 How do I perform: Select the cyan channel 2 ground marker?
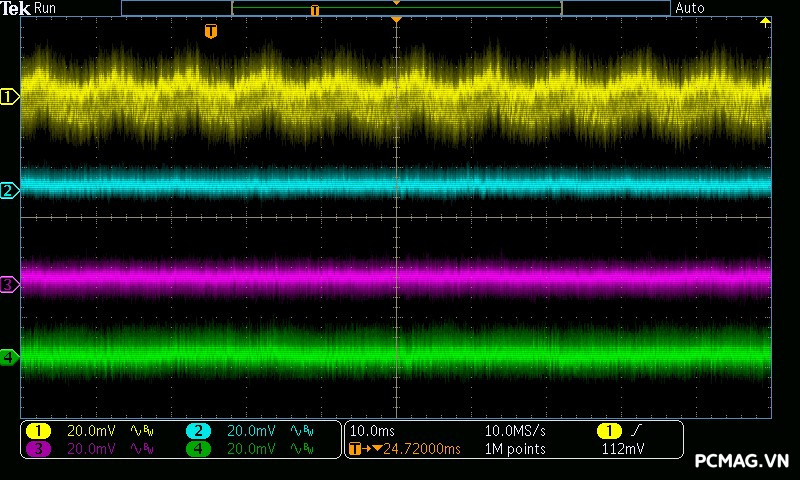click(10, 190)
